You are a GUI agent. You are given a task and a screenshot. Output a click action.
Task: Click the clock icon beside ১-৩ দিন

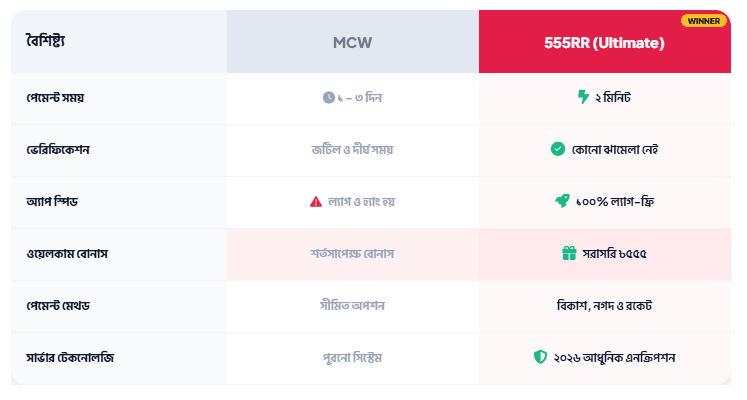pos(329,97)
